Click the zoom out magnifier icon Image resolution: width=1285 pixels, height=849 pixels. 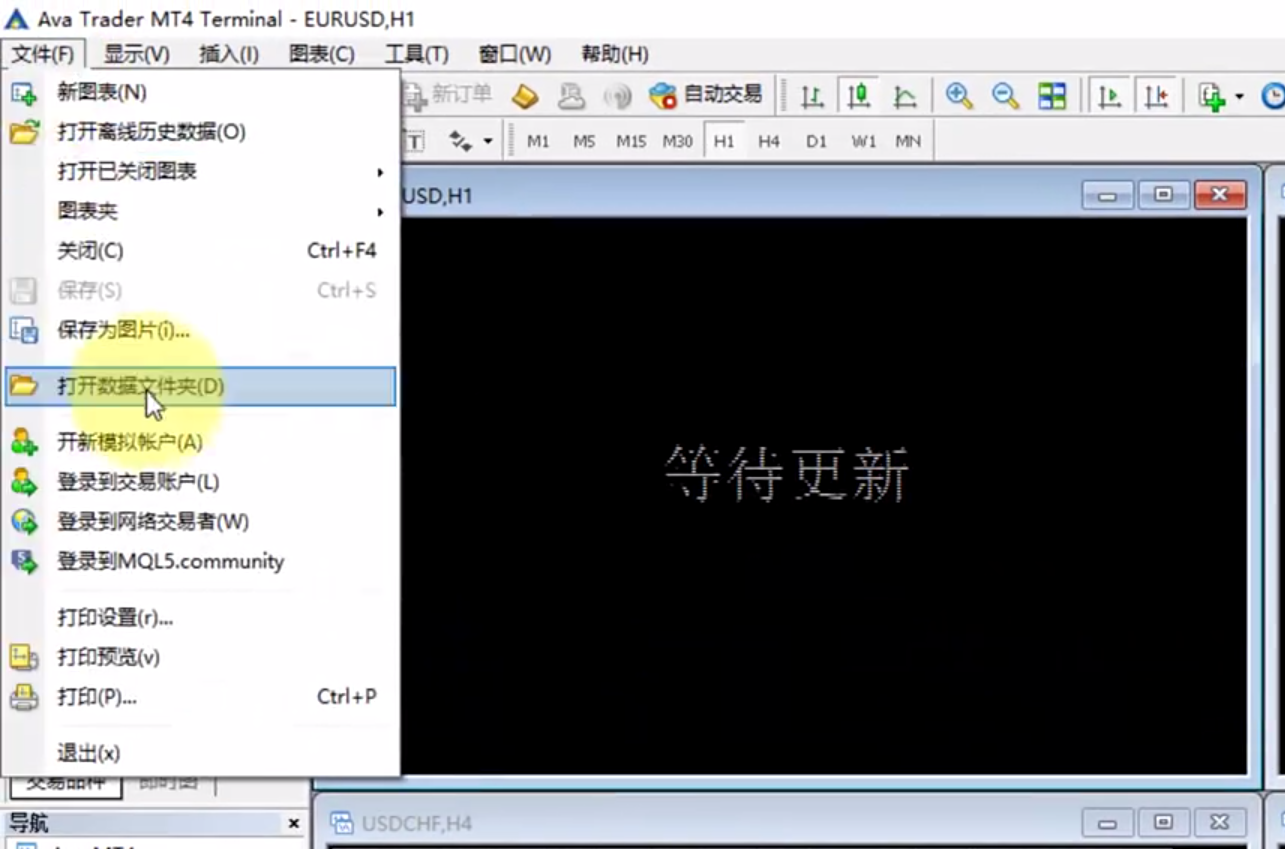pyautogui.click(x=1005, y=96)
